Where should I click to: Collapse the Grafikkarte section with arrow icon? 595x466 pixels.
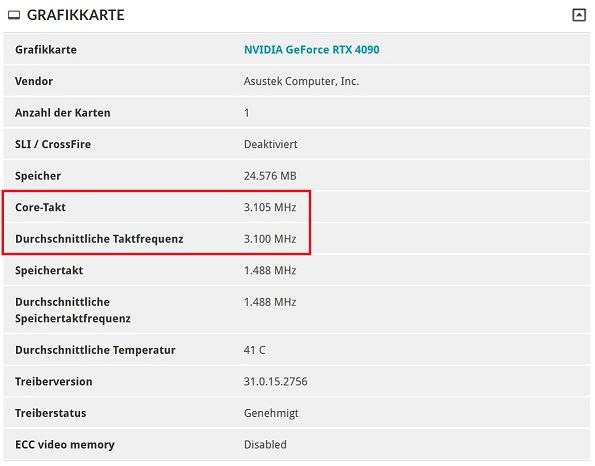[x=579, y=15]
